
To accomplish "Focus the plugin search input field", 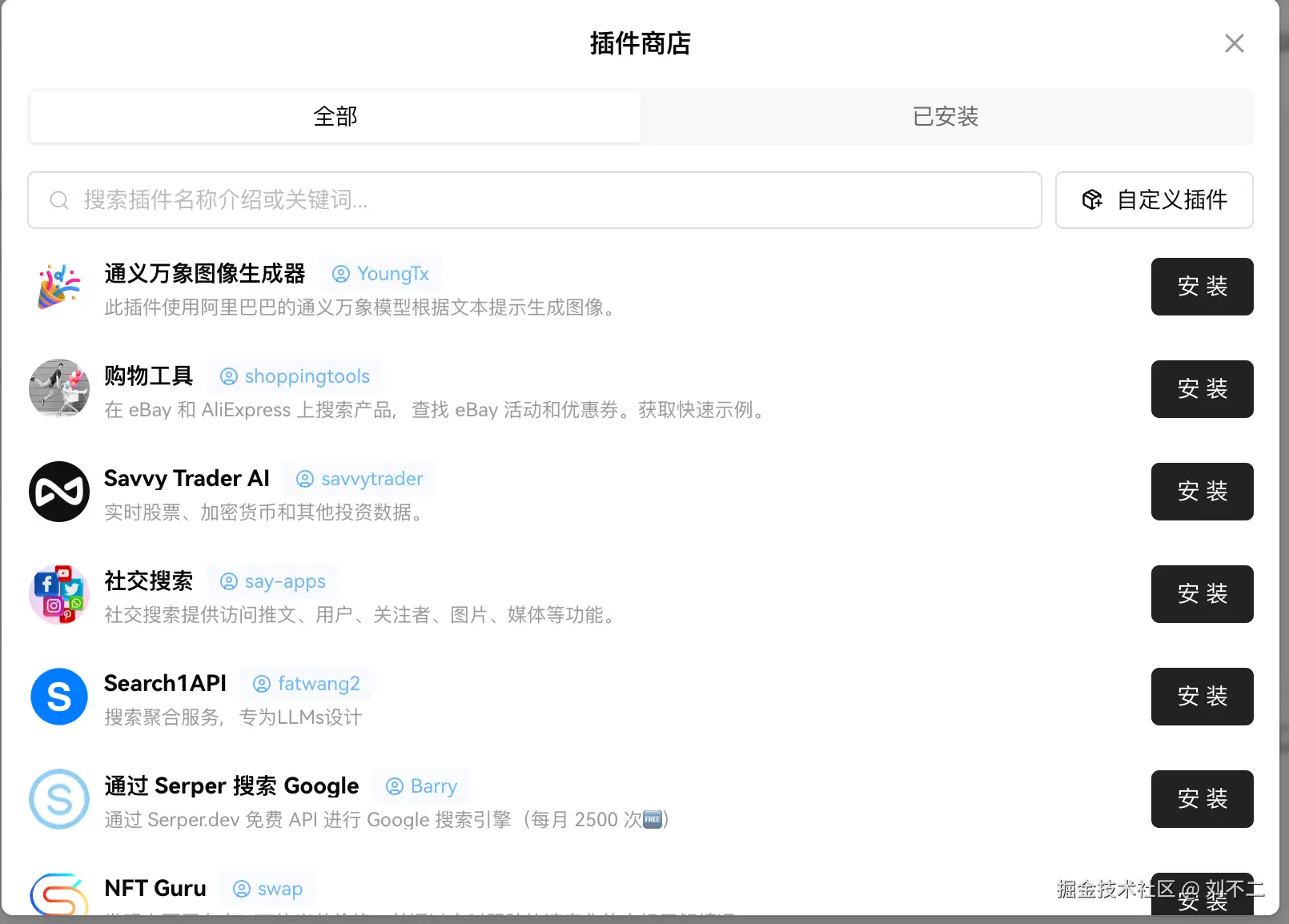I will 535,200.
